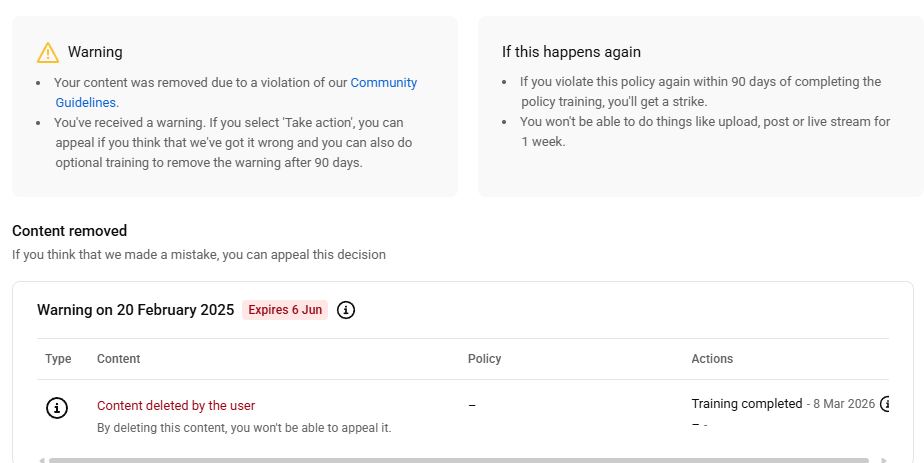Click the yellow warning triangle icon
The width and height of the screenshot is (924, 463).
tap(48, 52)
